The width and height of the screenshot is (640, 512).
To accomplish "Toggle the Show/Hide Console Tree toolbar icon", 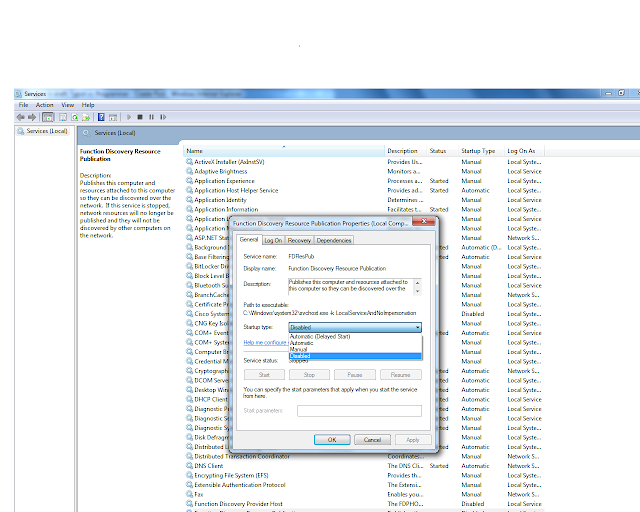I will (48, 117).
